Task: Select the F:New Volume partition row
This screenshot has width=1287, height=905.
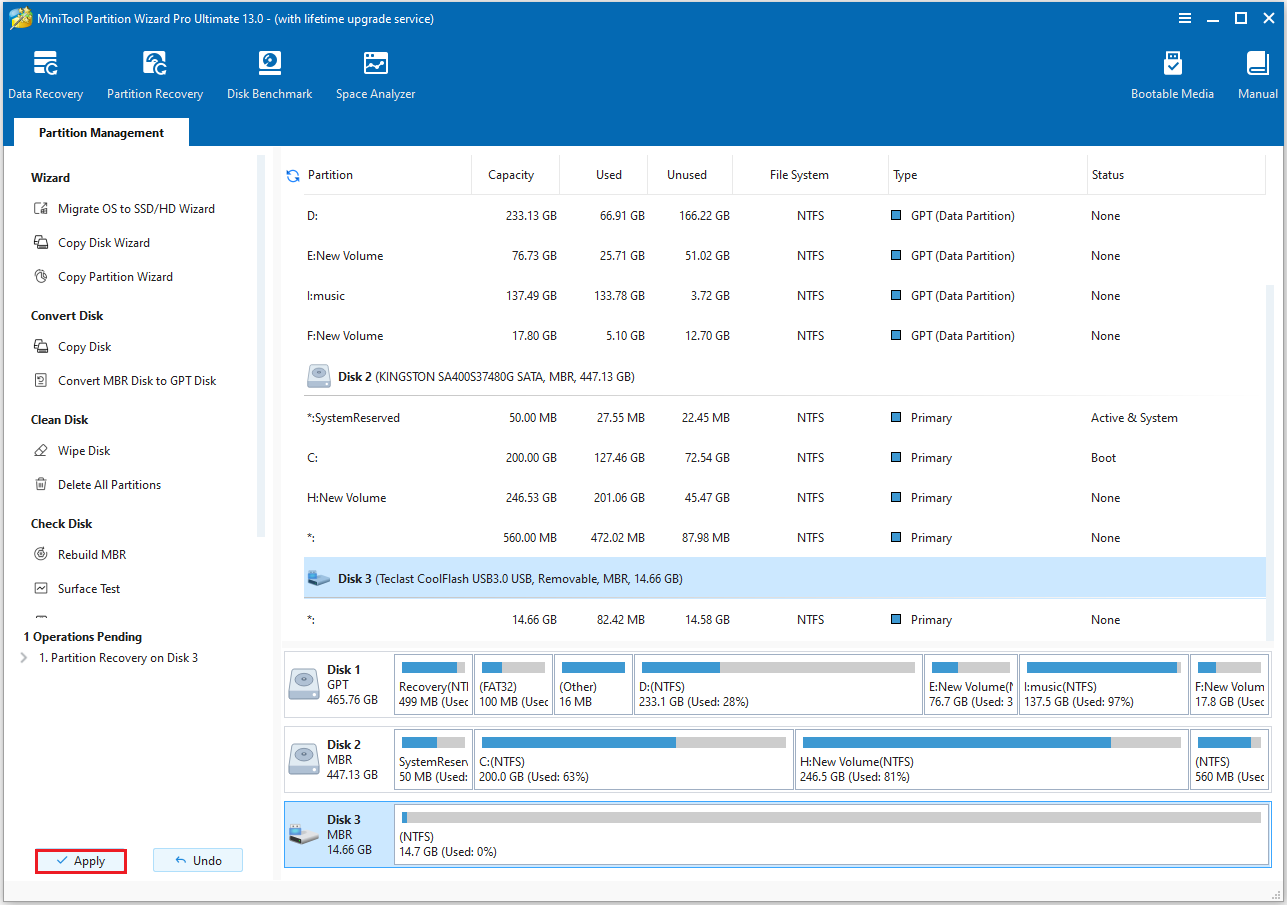Action: click(785, 336)
